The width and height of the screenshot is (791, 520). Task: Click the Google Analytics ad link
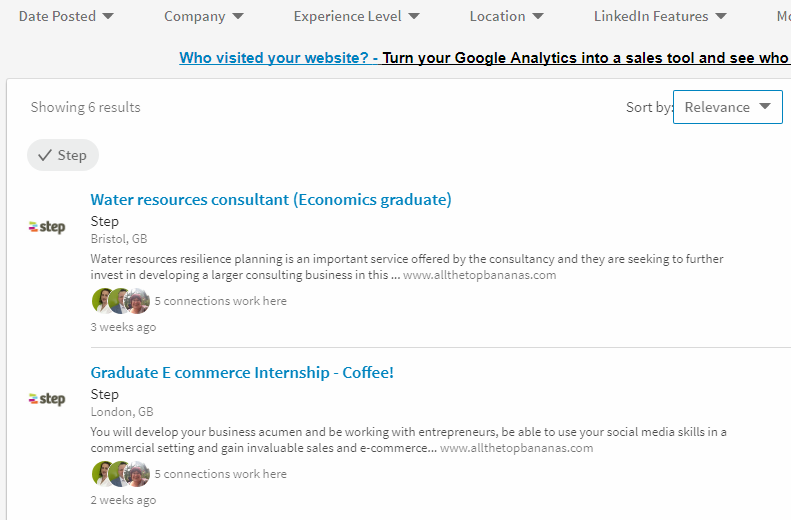click(484, 58)
